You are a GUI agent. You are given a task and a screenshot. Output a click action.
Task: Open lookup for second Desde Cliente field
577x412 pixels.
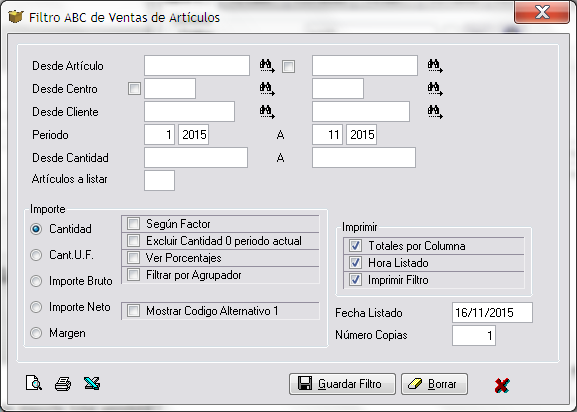click(435, 111)
